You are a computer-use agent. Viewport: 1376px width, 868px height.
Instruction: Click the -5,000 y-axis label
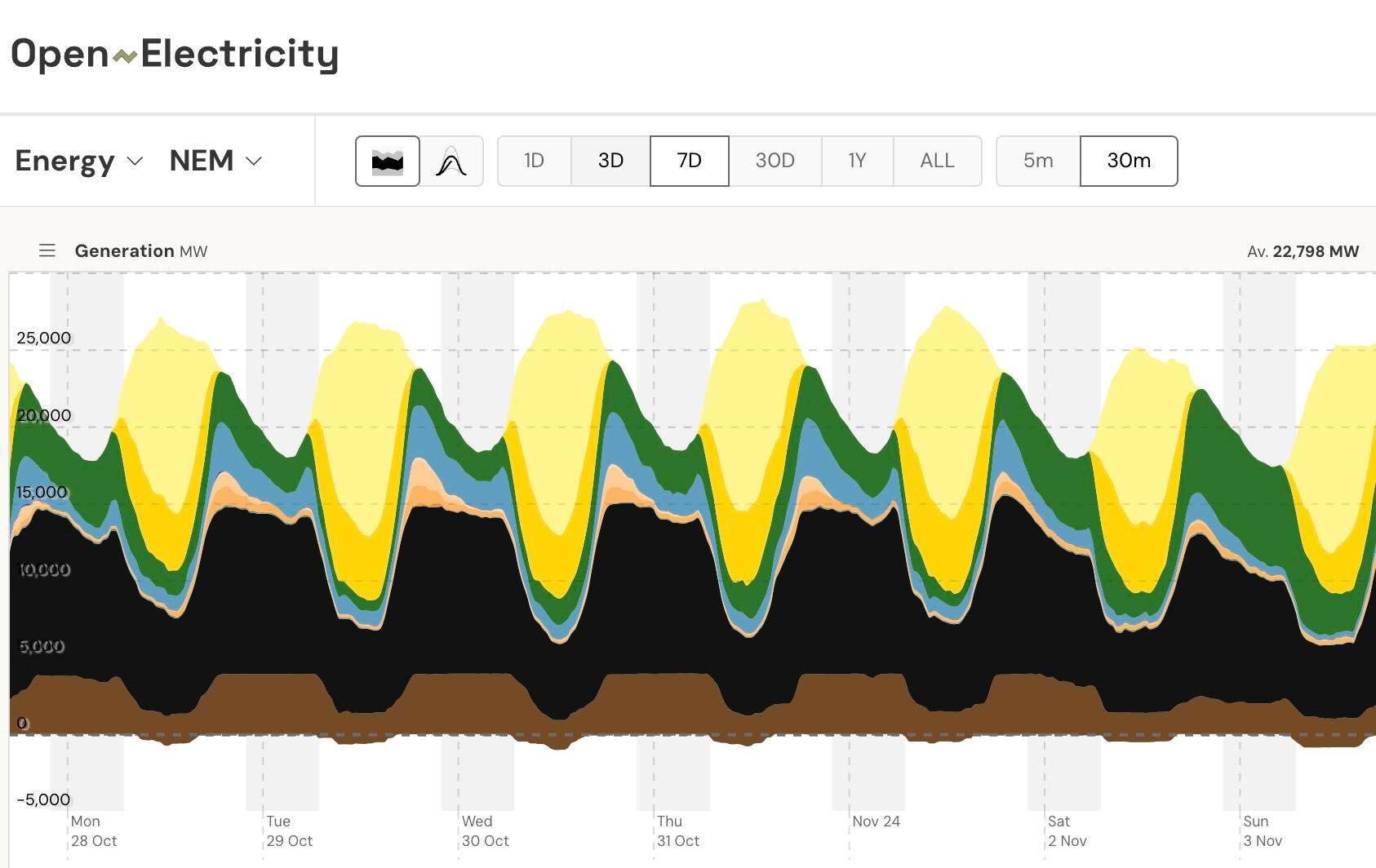point(43,799)
